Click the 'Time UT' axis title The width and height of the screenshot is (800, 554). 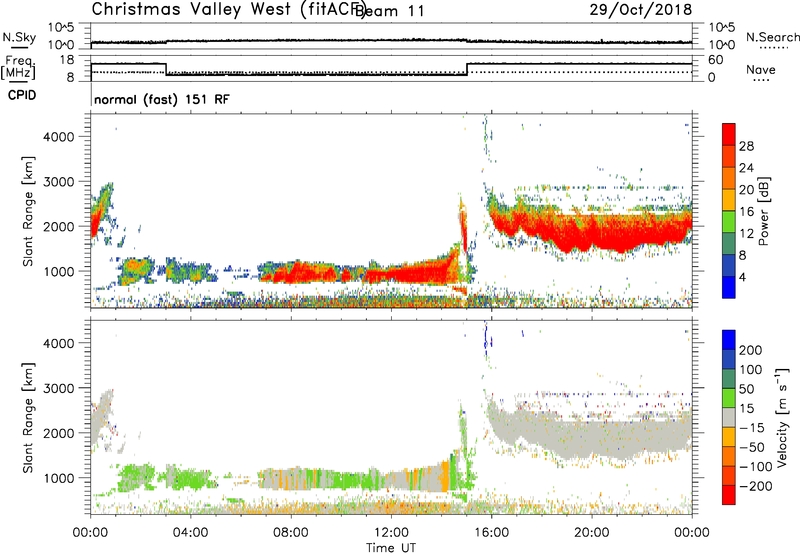pos(391,547)
